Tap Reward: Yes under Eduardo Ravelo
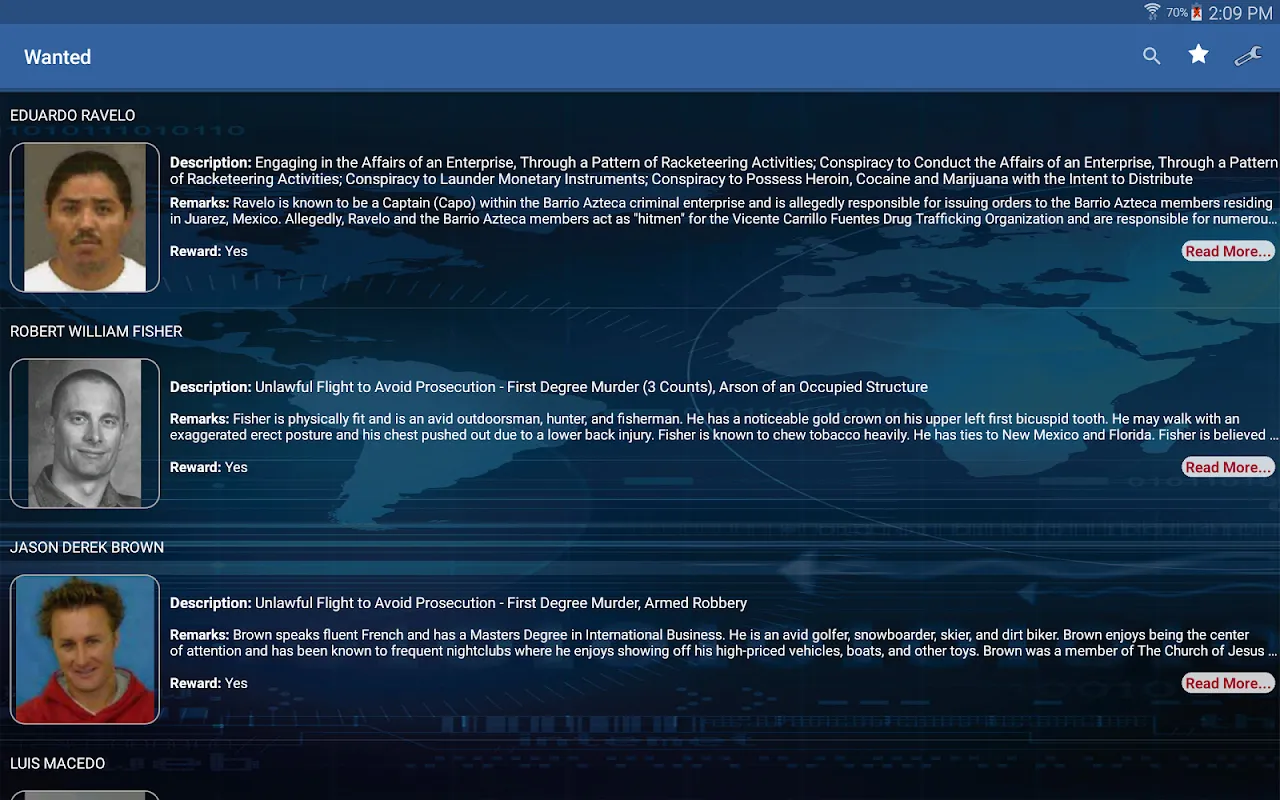 point(209,251)
